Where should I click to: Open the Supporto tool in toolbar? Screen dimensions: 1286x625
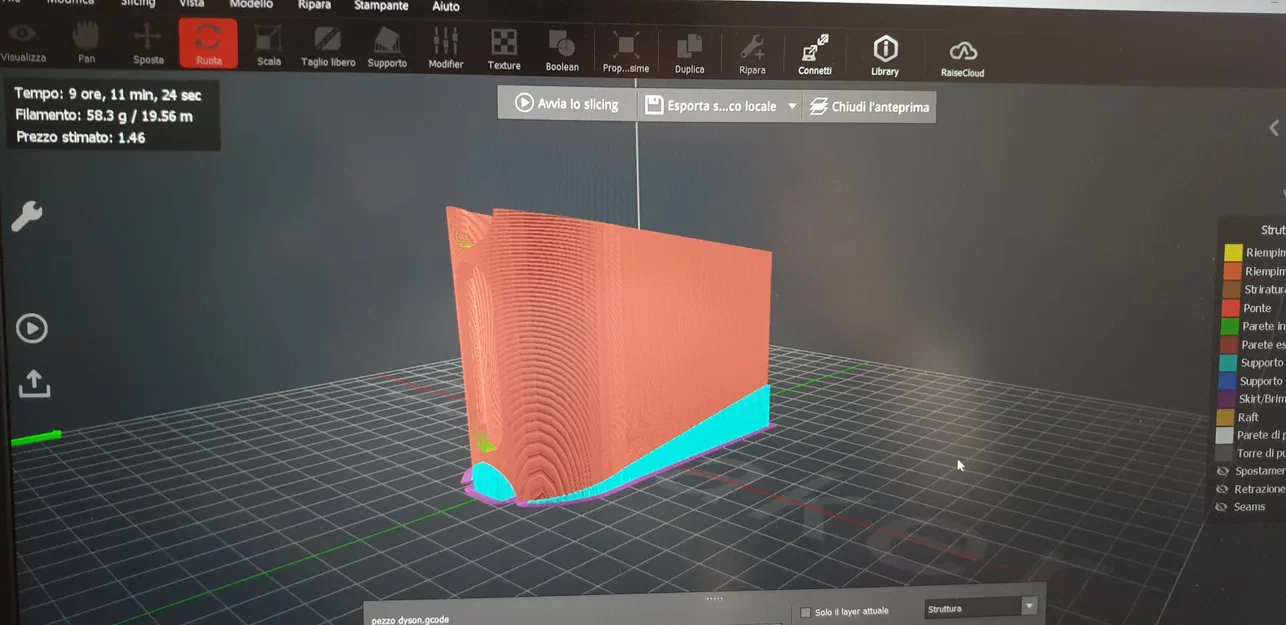(387, 47)
